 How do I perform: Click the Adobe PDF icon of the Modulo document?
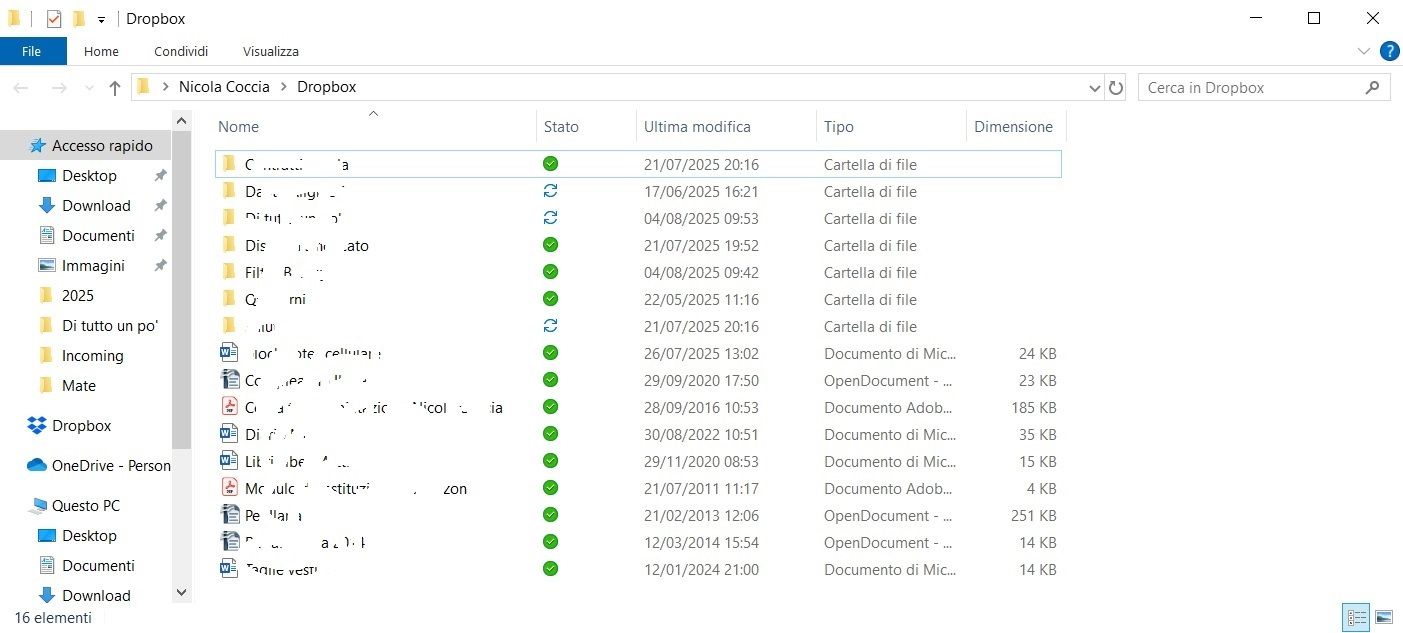[227, 488]
